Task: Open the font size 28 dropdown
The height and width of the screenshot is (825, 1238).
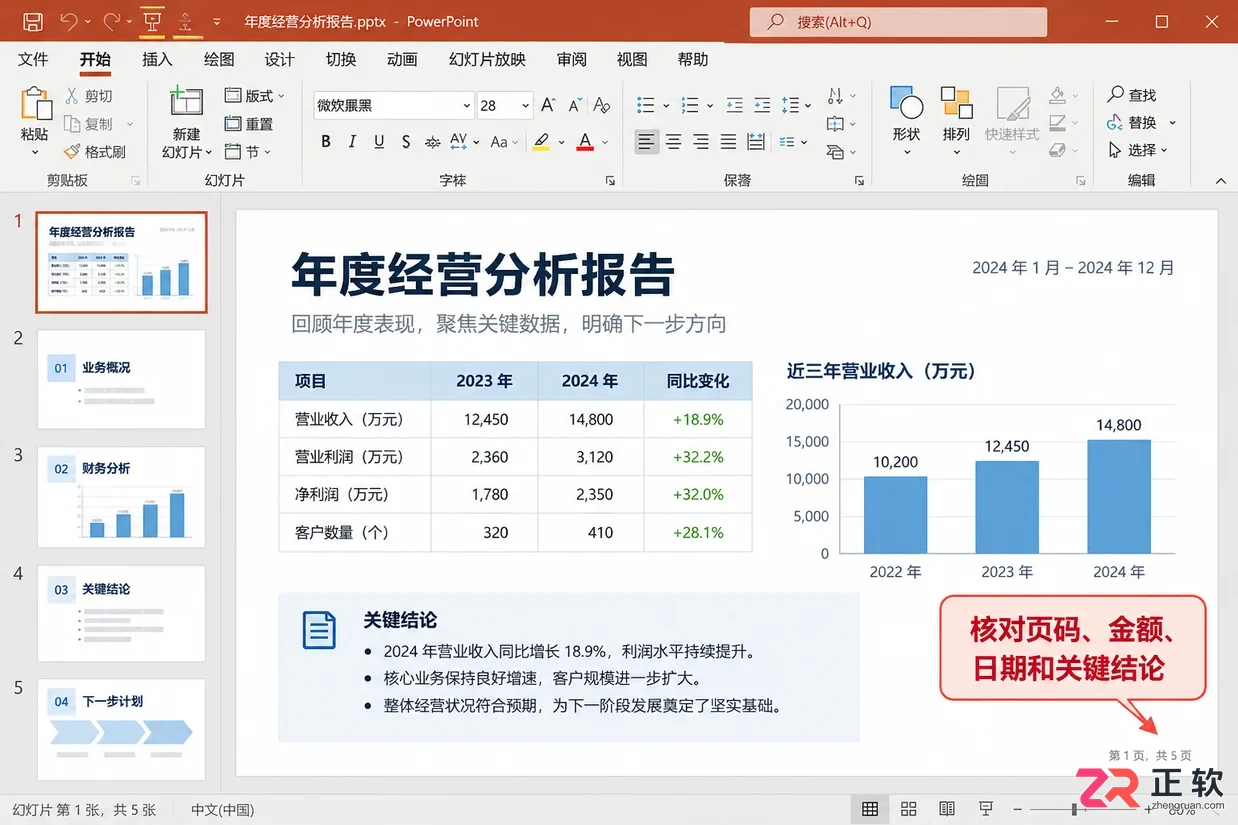Action: [526, 105]
